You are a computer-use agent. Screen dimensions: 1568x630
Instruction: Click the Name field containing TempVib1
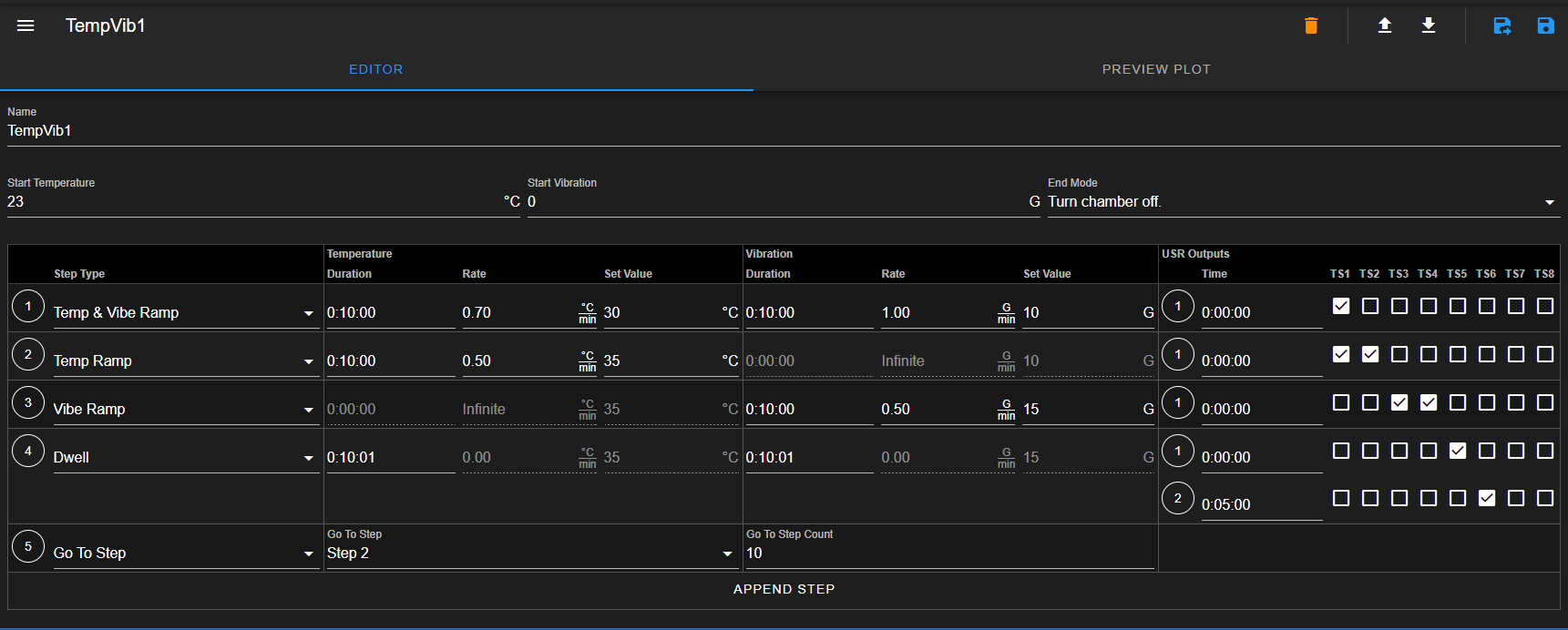(784, 131)
